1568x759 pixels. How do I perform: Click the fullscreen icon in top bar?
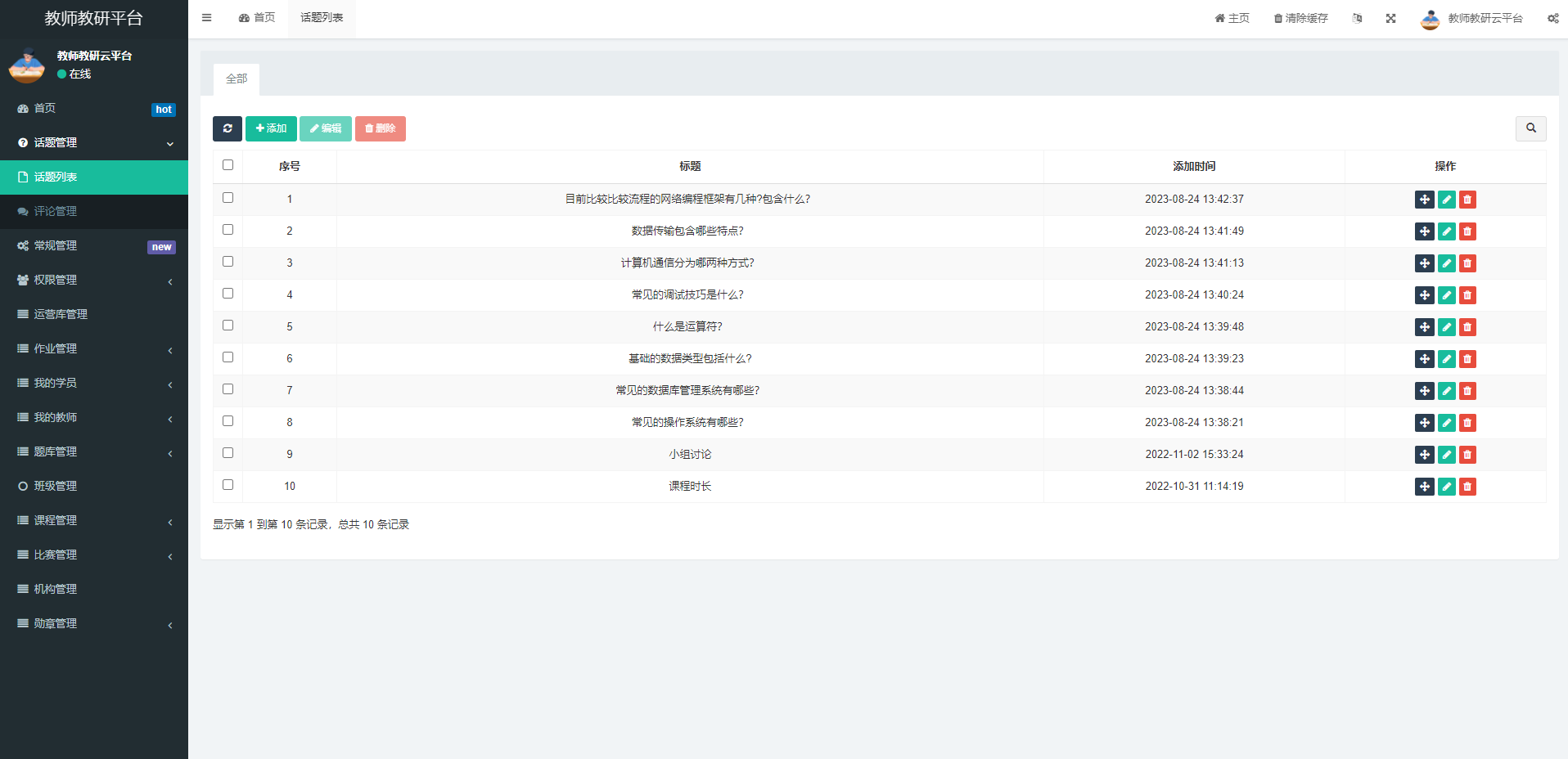coord(1390,18)
